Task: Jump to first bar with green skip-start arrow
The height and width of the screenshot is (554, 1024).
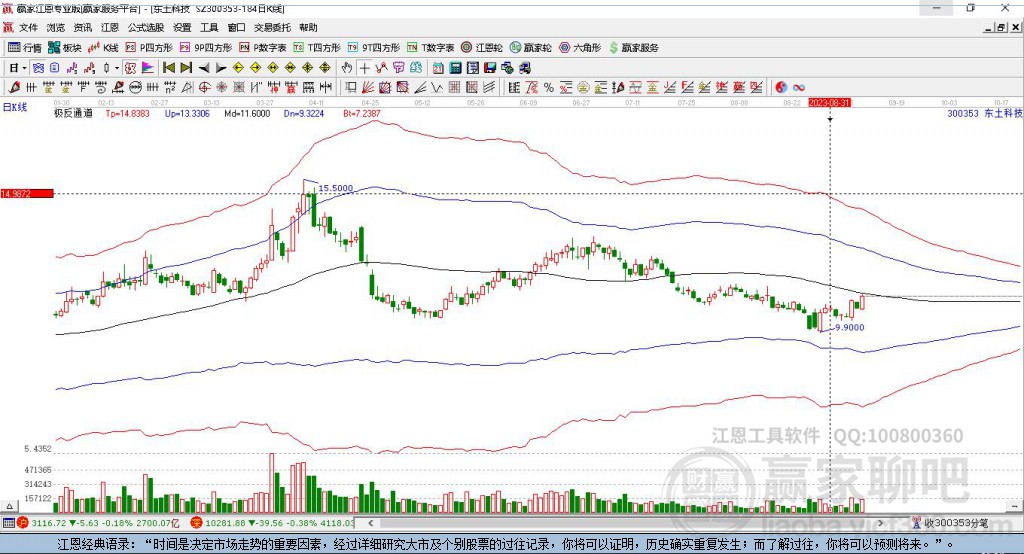Action: 168,68
